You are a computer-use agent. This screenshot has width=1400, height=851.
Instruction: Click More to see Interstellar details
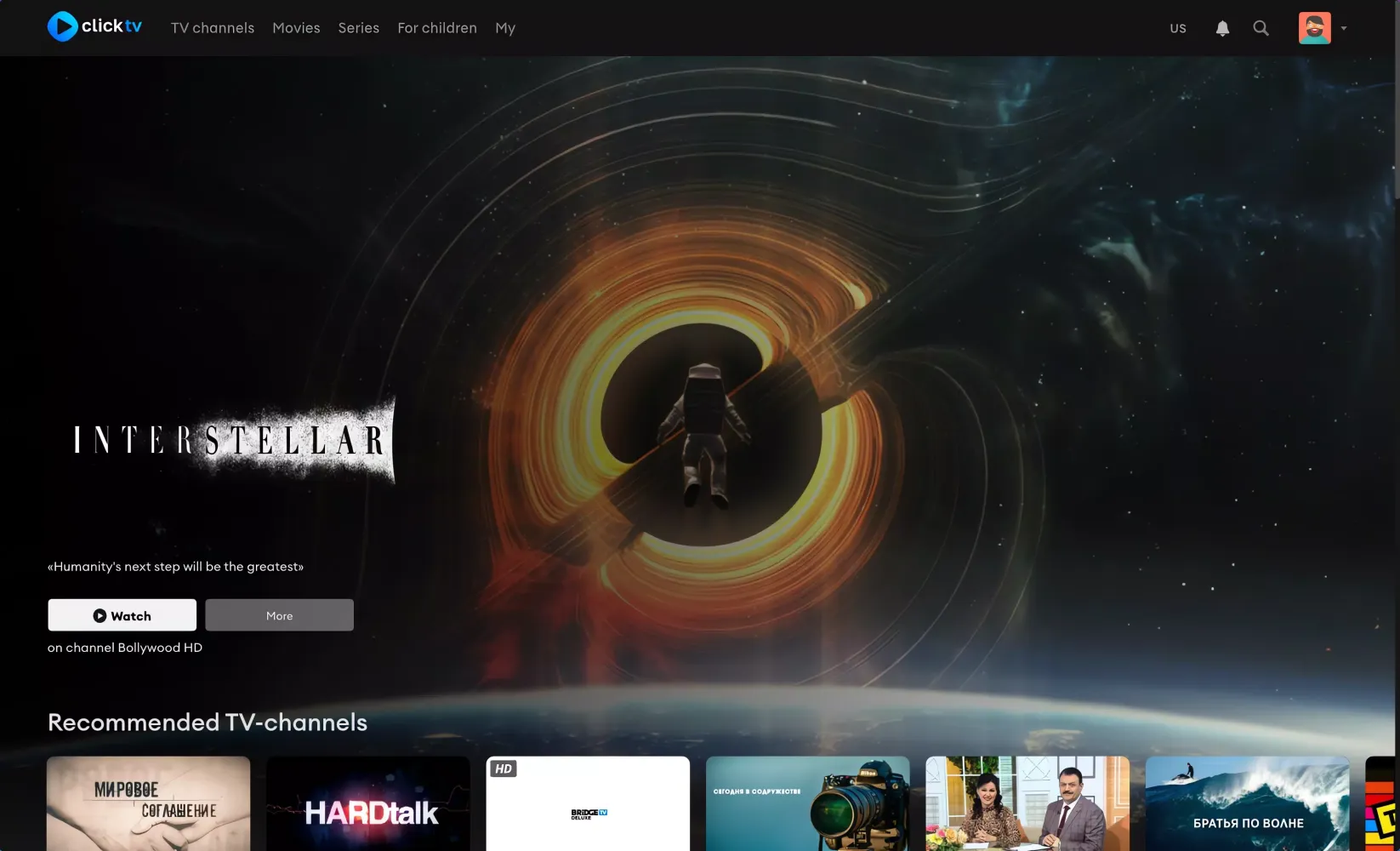279,614
